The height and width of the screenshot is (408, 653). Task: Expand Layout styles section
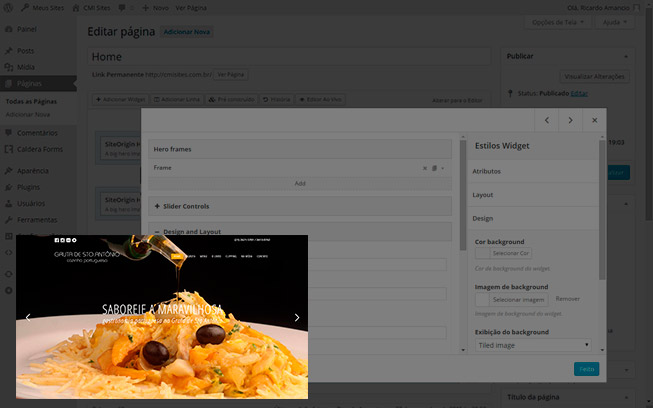pyautogui.click(x=533, y=195)
